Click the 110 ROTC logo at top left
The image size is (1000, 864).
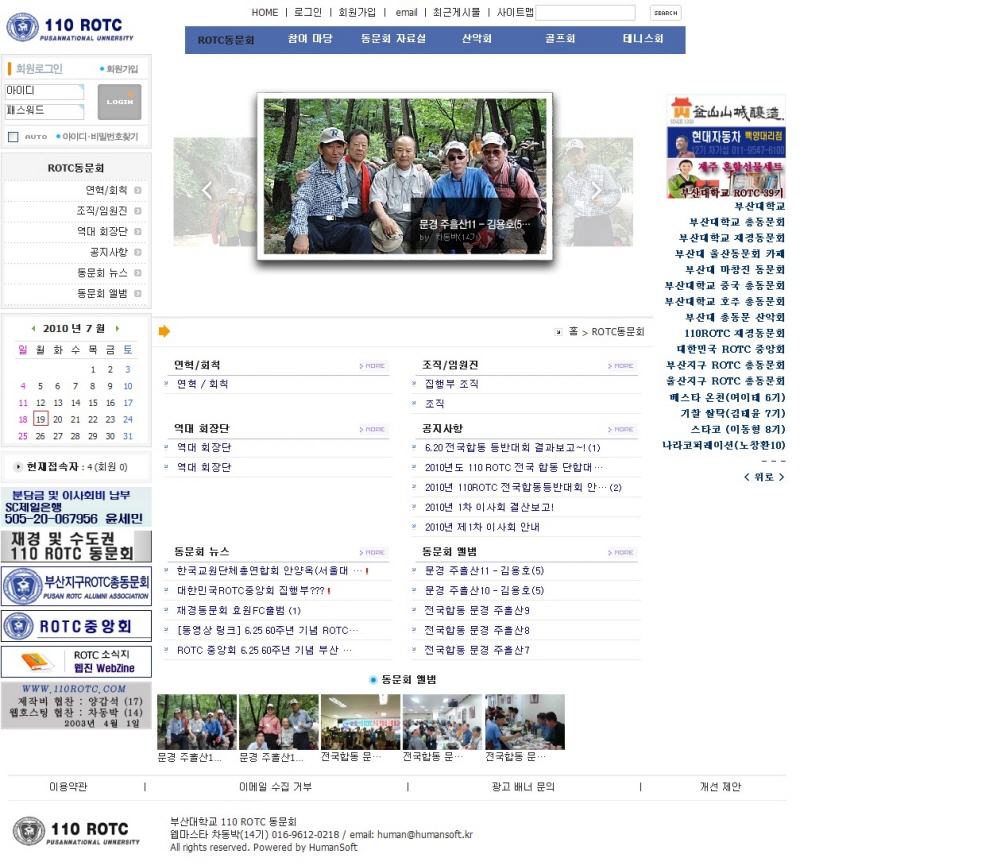70,27
